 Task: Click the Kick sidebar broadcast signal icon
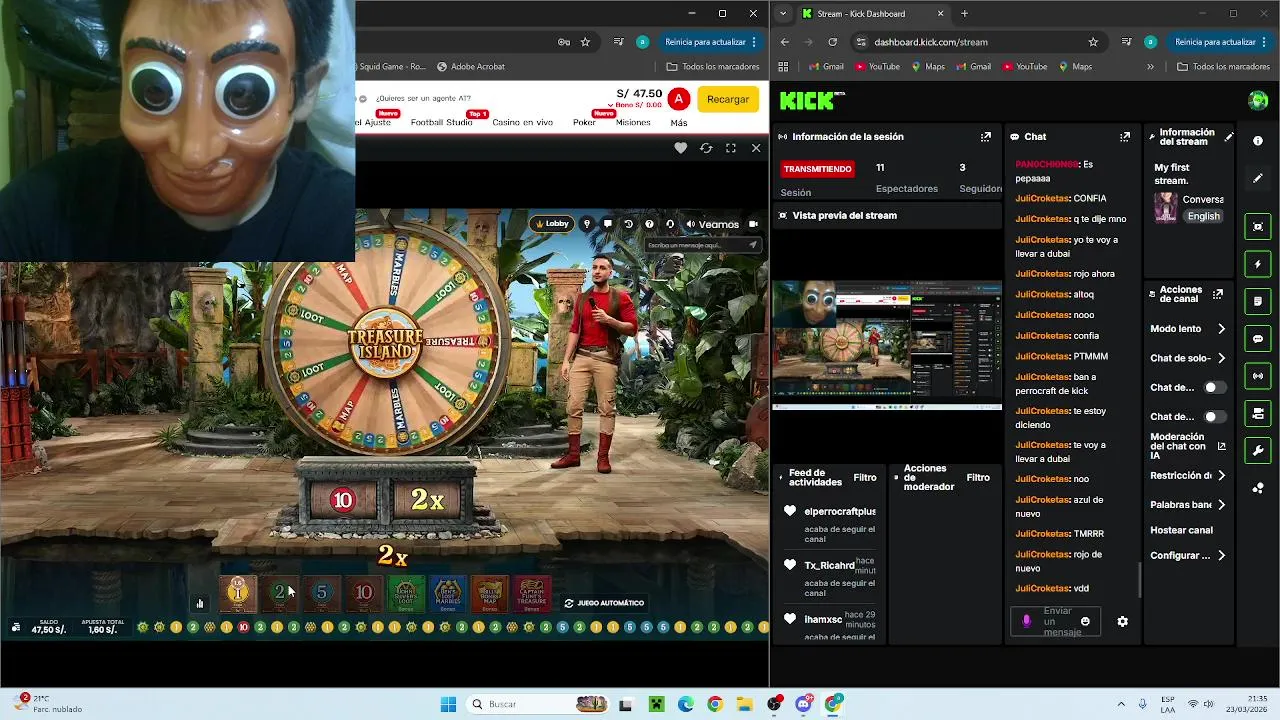(x=1258, y=376)
